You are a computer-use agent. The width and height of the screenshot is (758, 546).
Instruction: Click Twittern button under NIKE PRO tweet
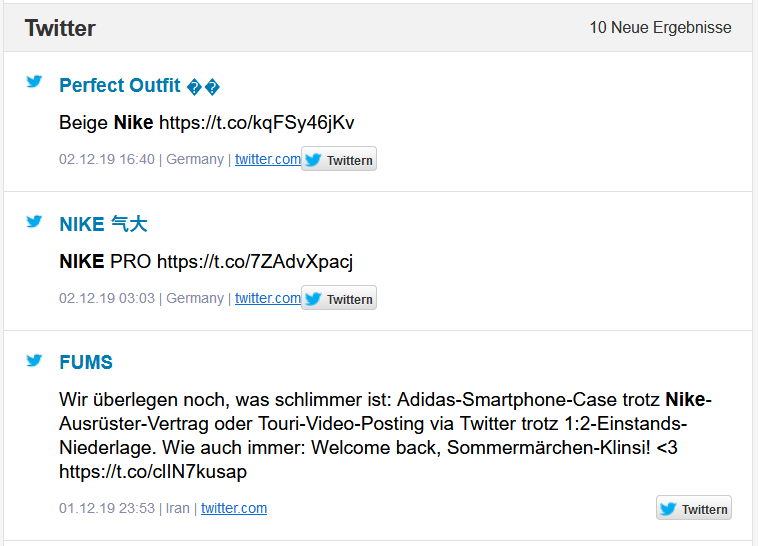(339, 298)
